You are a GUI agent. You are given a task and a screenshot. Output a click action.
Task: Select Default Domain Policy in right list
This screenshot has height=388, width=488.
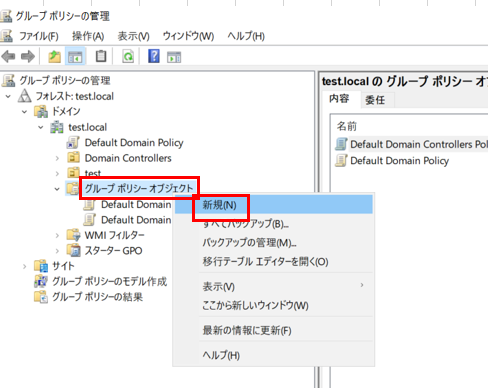coord(399,161)
